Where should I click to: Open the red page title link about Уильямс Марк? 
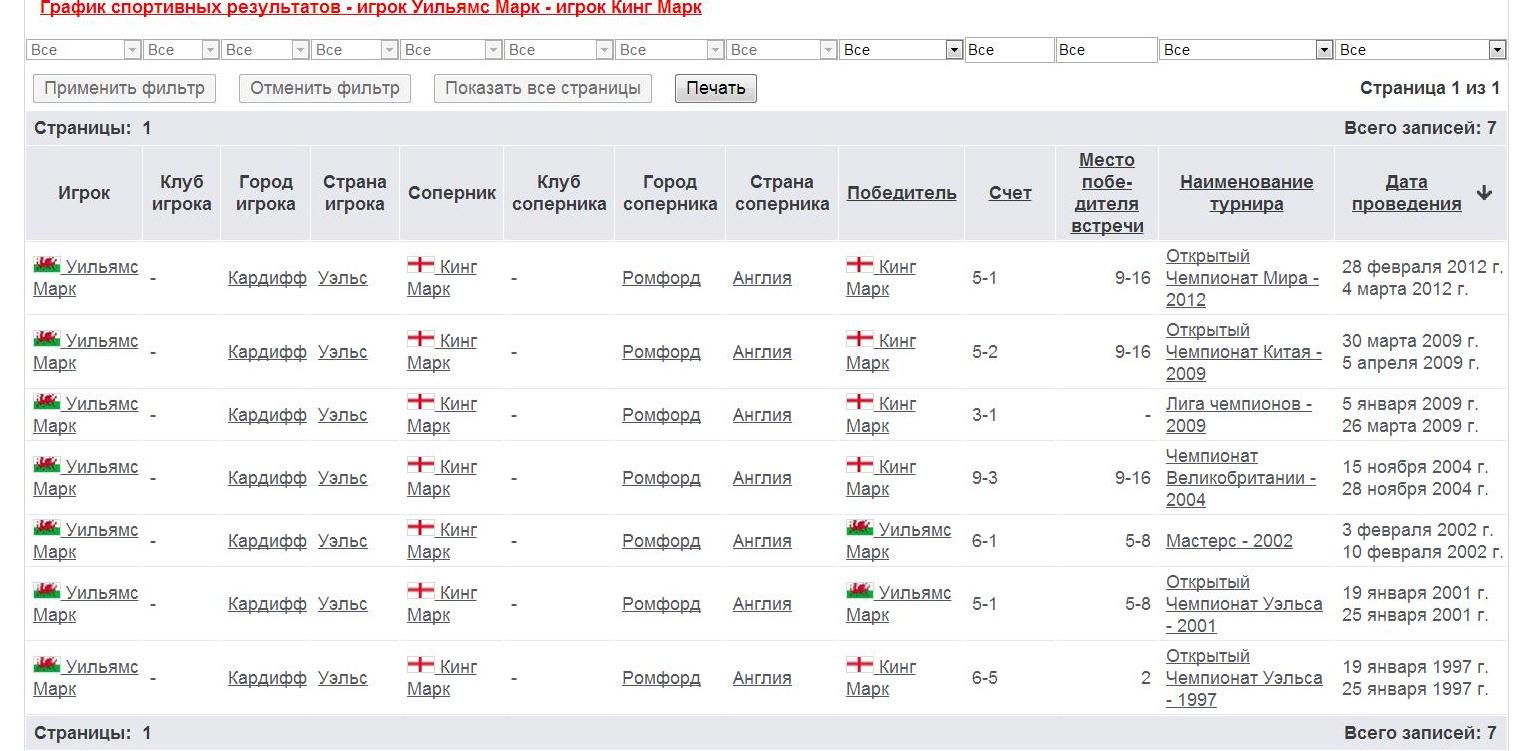click(370, 8)
